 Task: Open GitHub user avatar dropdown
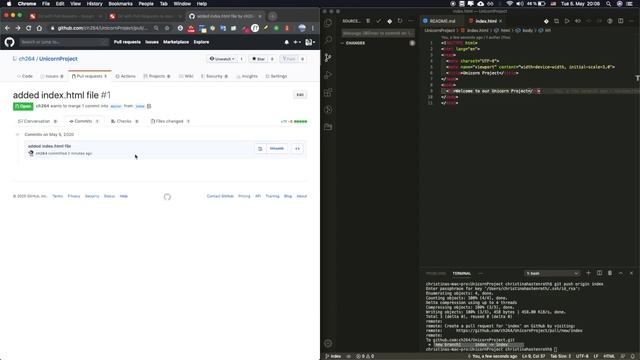coord(310,42)
